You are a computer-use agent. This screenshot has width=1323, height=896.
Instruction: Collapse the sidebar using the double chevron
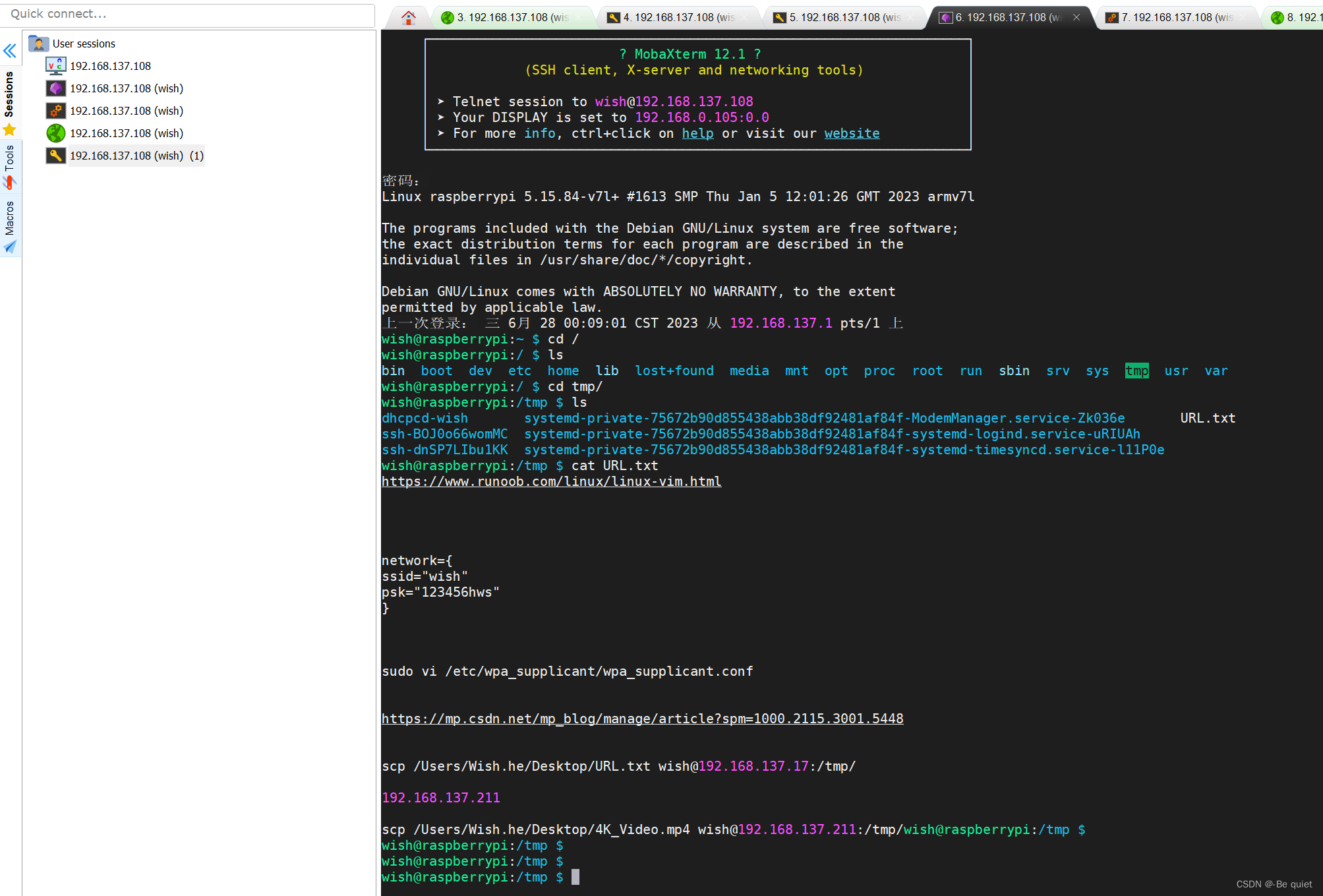point(9,51)
